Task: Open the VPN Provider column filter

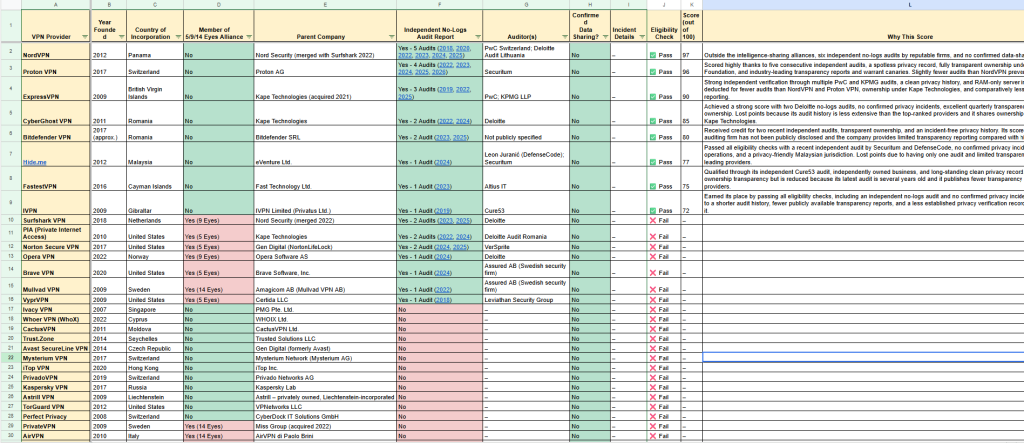Action: pos(85,37)
